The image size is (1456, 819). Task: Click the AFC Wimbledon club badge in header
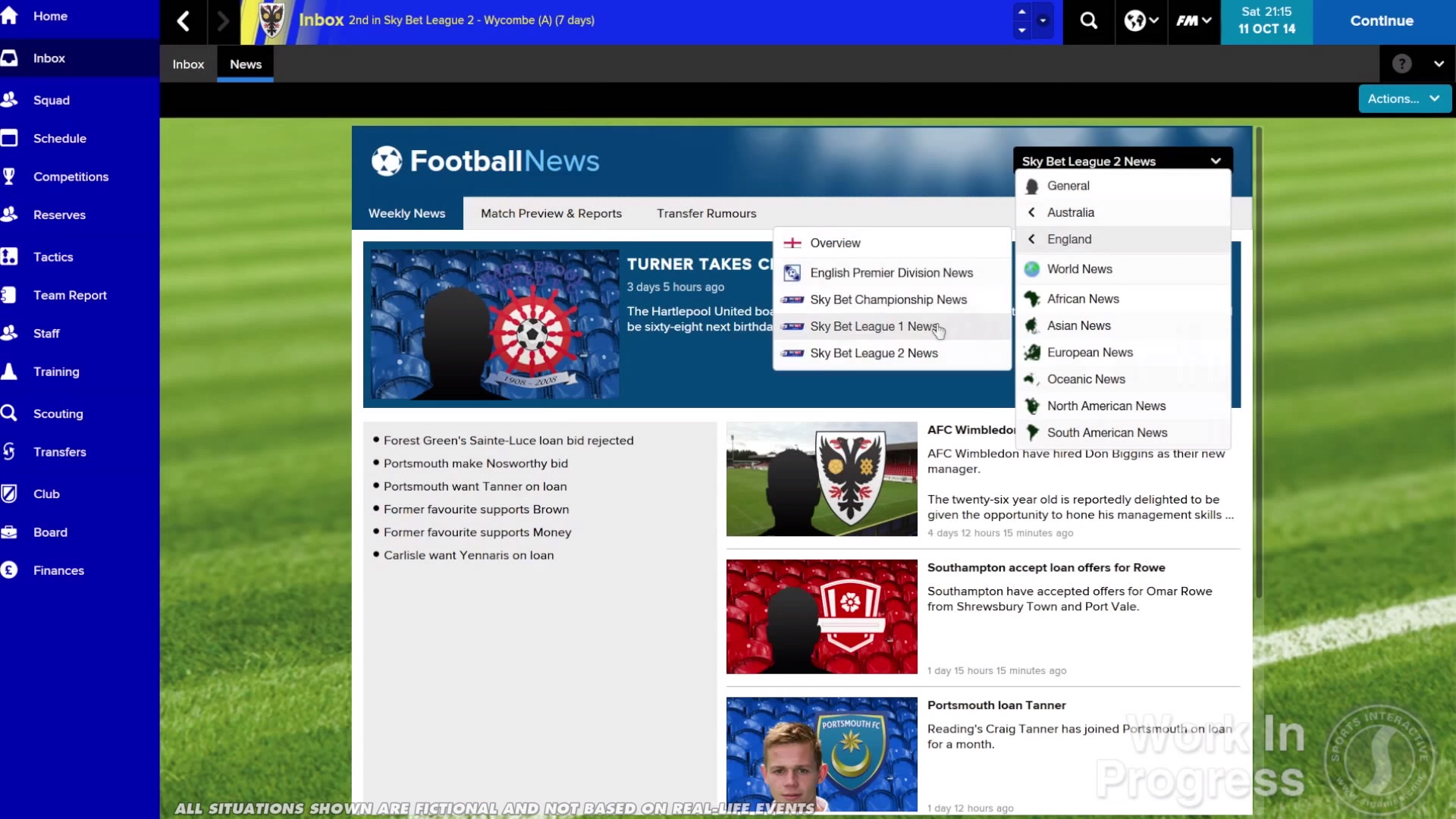271,20
